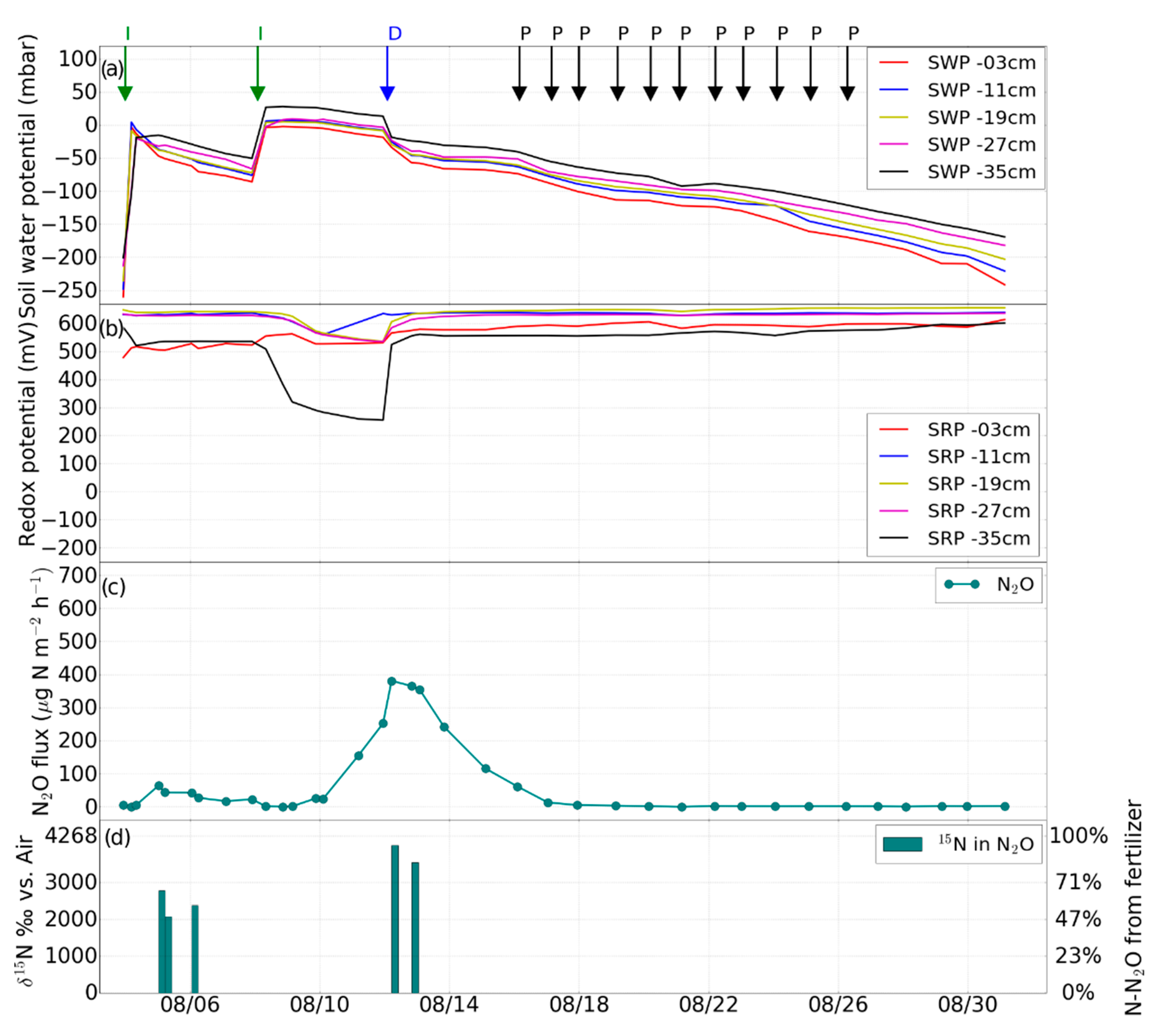Click the teal 15N in N2O swatch
This screenshot has width=1164, height=1036.
click(902, 844)
